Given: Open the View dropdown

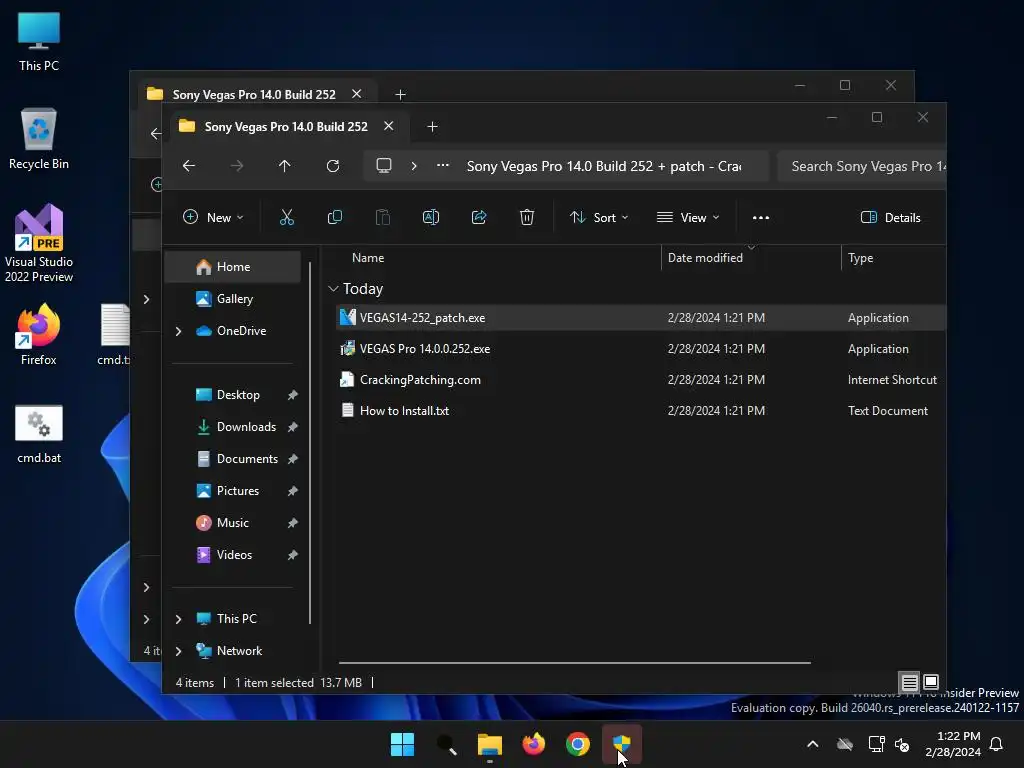Looking at the screenshot, I should tap(688, 217).
